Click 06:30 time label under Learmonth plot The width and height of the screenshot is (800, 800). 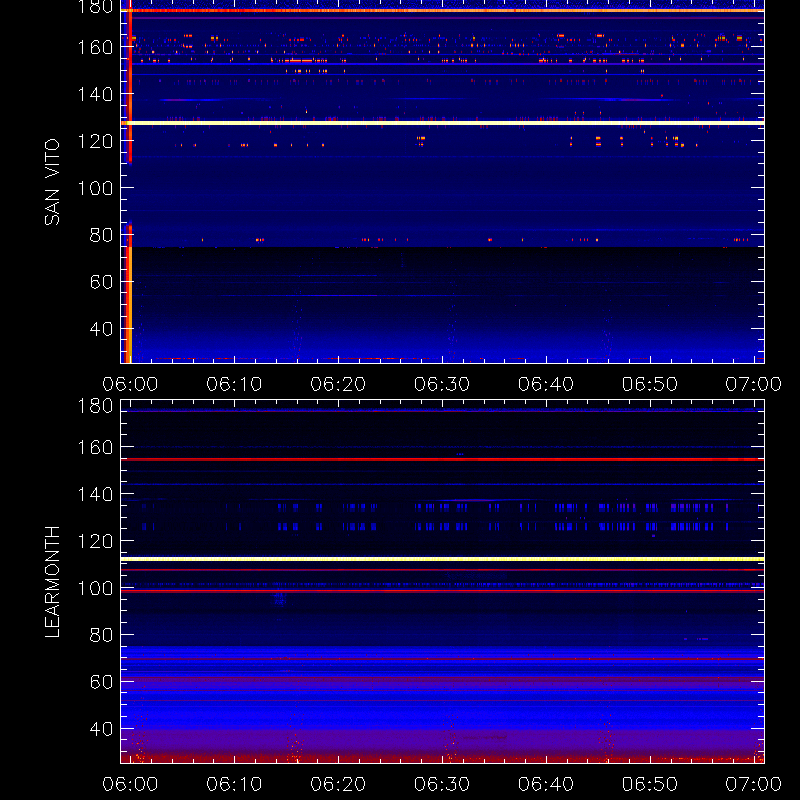(442, 784)
